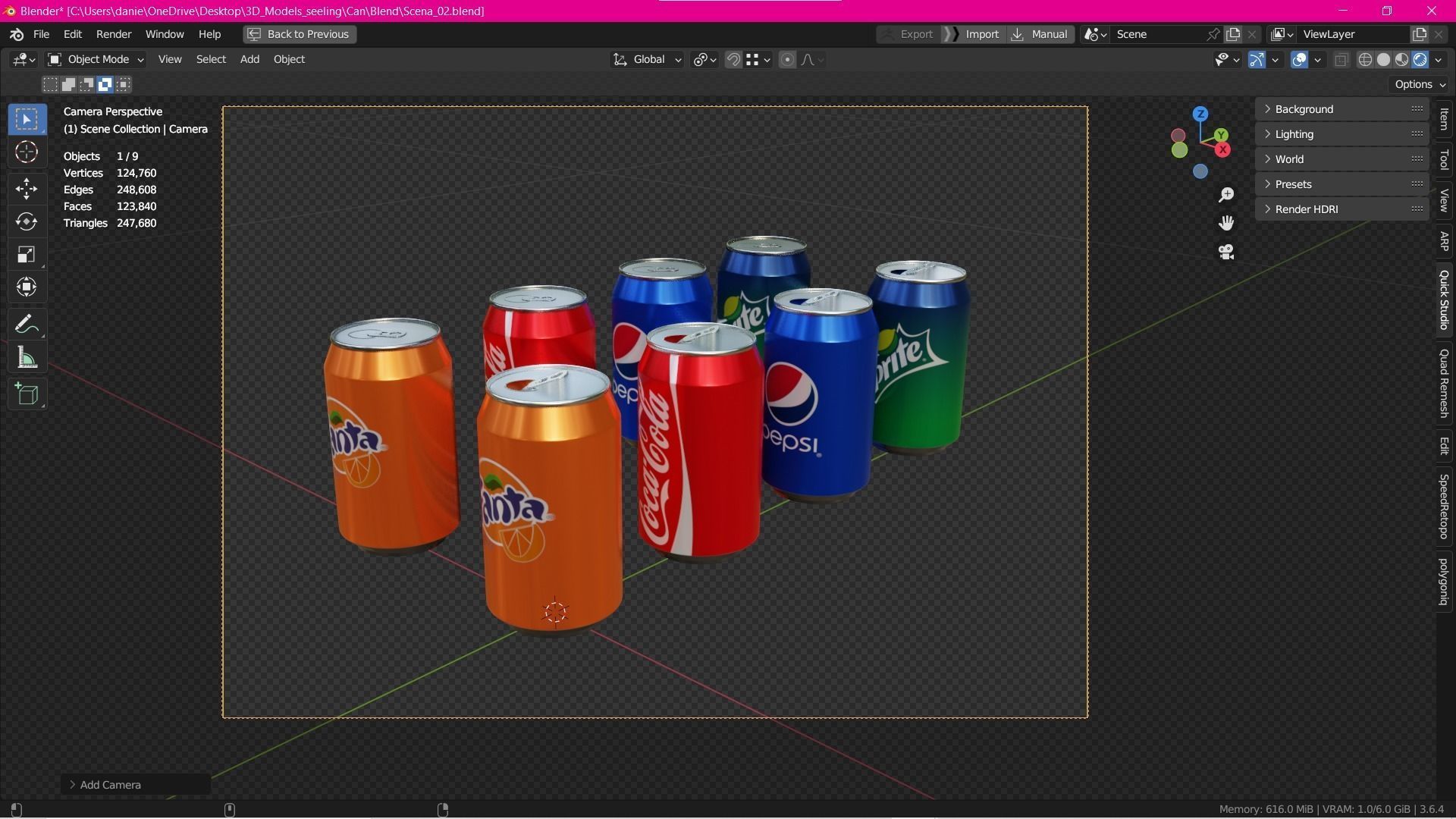Expand the Lighting panel
1456x819 pixels.
click(x=1342, y=134)
